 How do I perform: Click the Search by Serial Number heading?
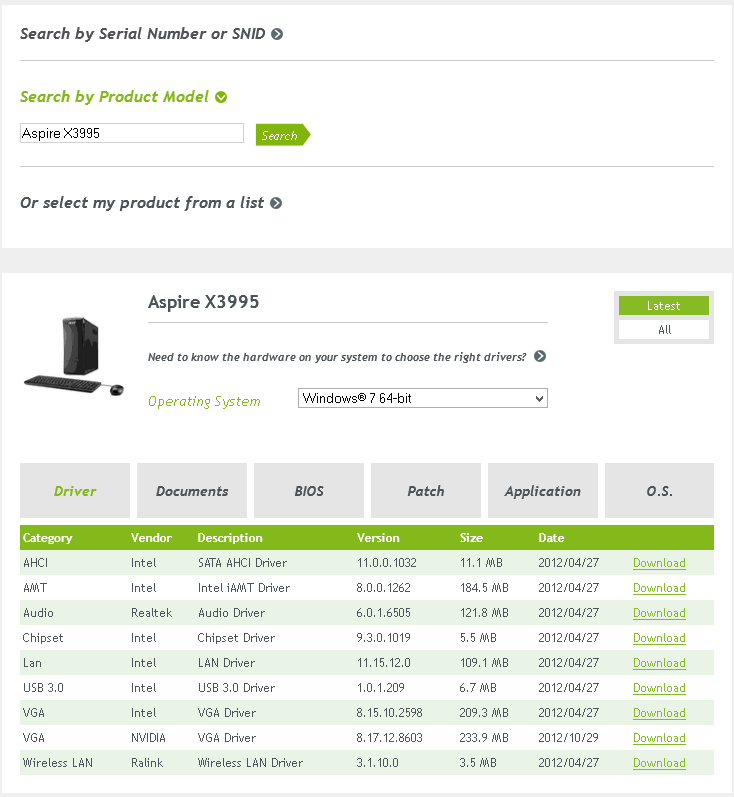[142, 34]
